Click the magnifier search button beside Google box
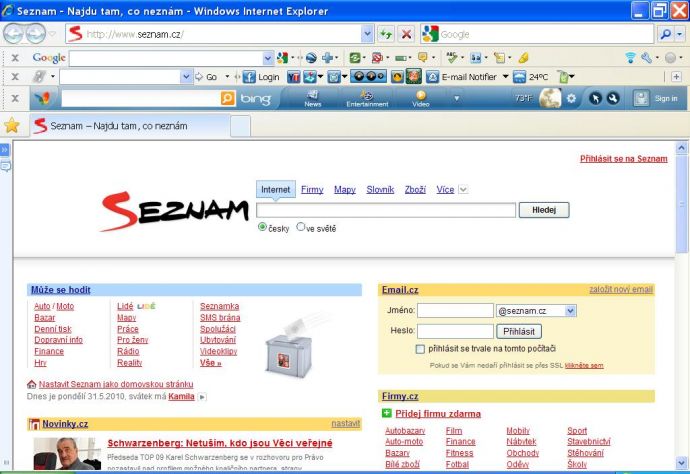This screenshot has width=690, height=474. coord(666,34)
